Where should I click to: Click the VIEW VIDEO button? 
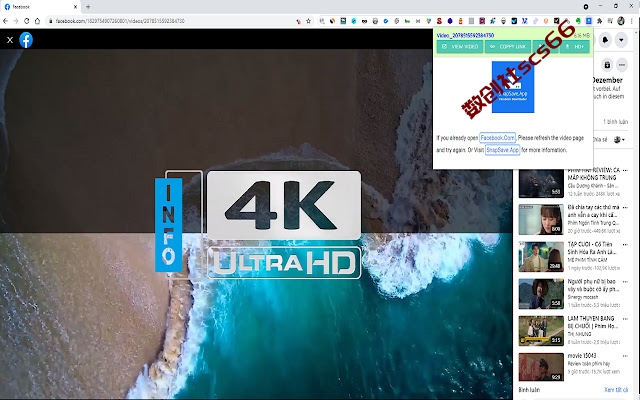point(460,47)
